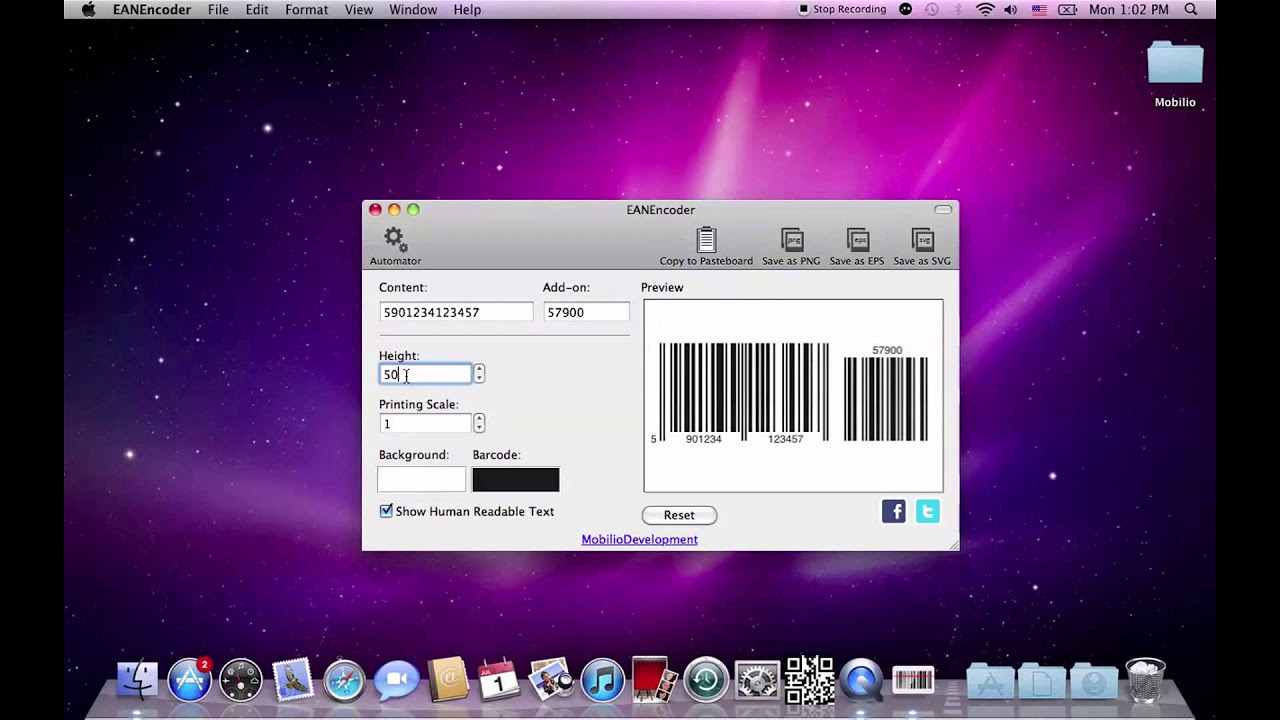Screen dimensions: 1280x720
Task: Open the Format menu
Action: 306,9
